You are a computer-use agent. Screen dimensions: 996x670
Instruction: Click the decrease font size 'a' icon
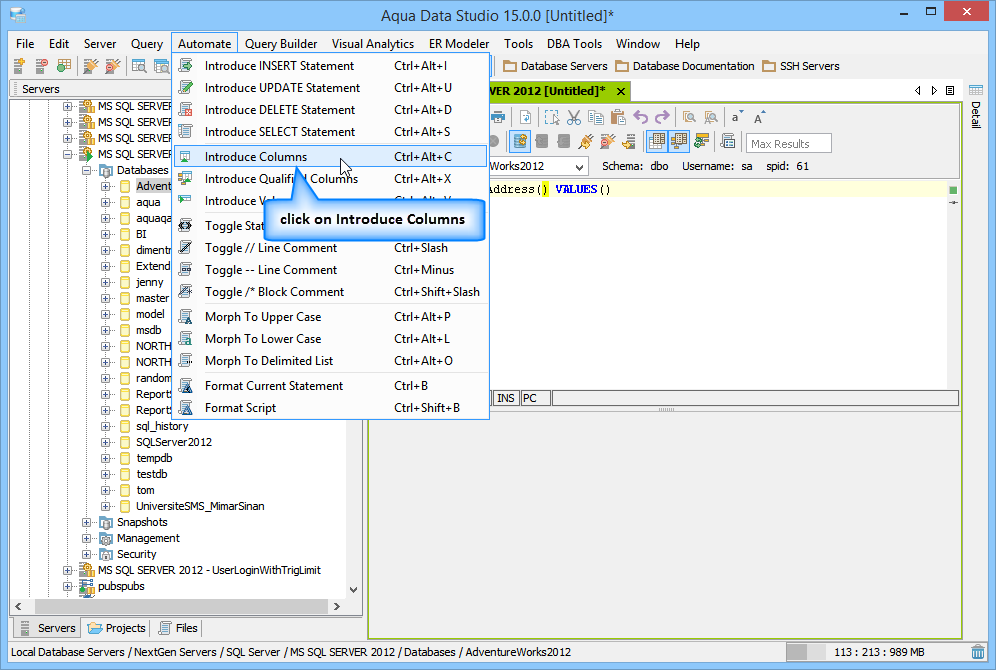737,117
